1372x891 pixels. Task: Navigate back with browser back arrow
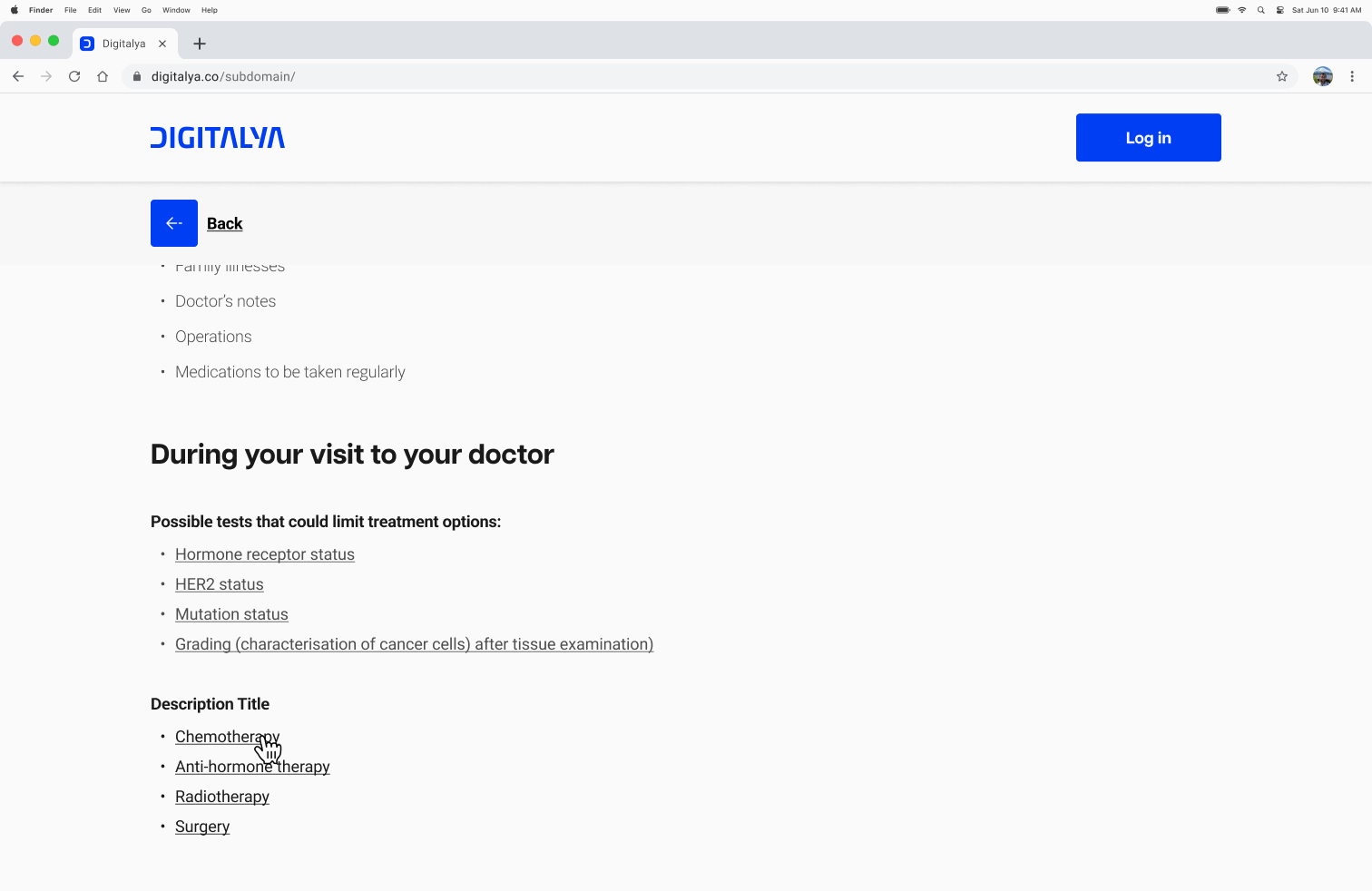pyautogui.click(x=18, y=77)
